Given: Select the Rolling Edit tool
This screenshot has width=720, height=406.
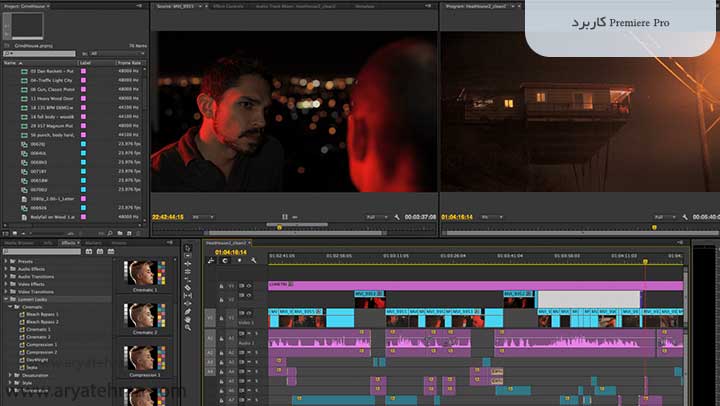Looking at the screenshot, I should point(188,271).
